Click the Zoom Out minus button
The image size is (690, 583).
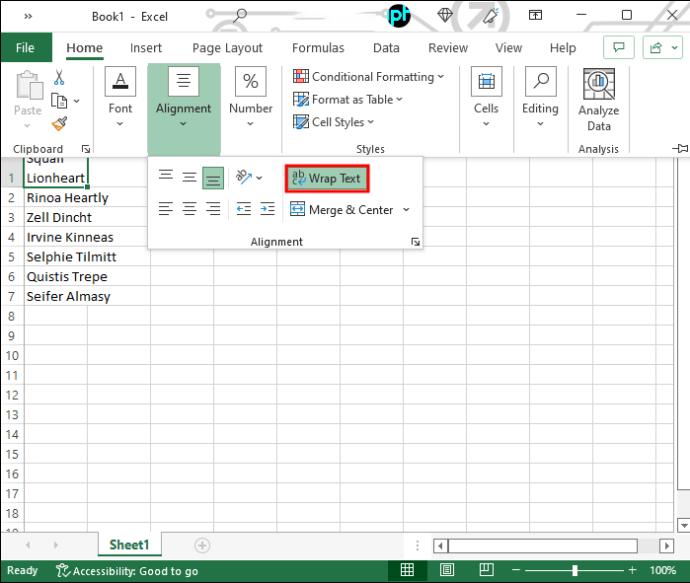click(x=516, y=570)
